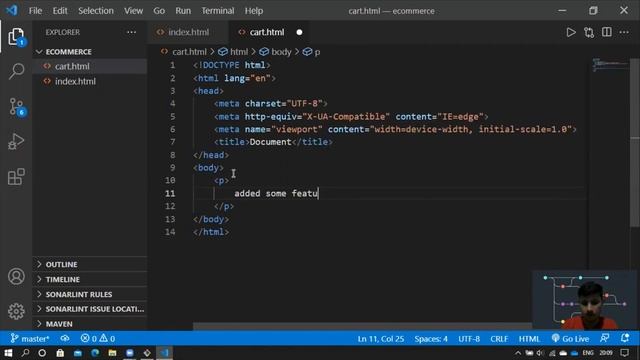The width and height of the screenshot is (640, 360).
Task: Open the Explorer view in activity bar
Action: pyautogui.click(x=16, y=37)
